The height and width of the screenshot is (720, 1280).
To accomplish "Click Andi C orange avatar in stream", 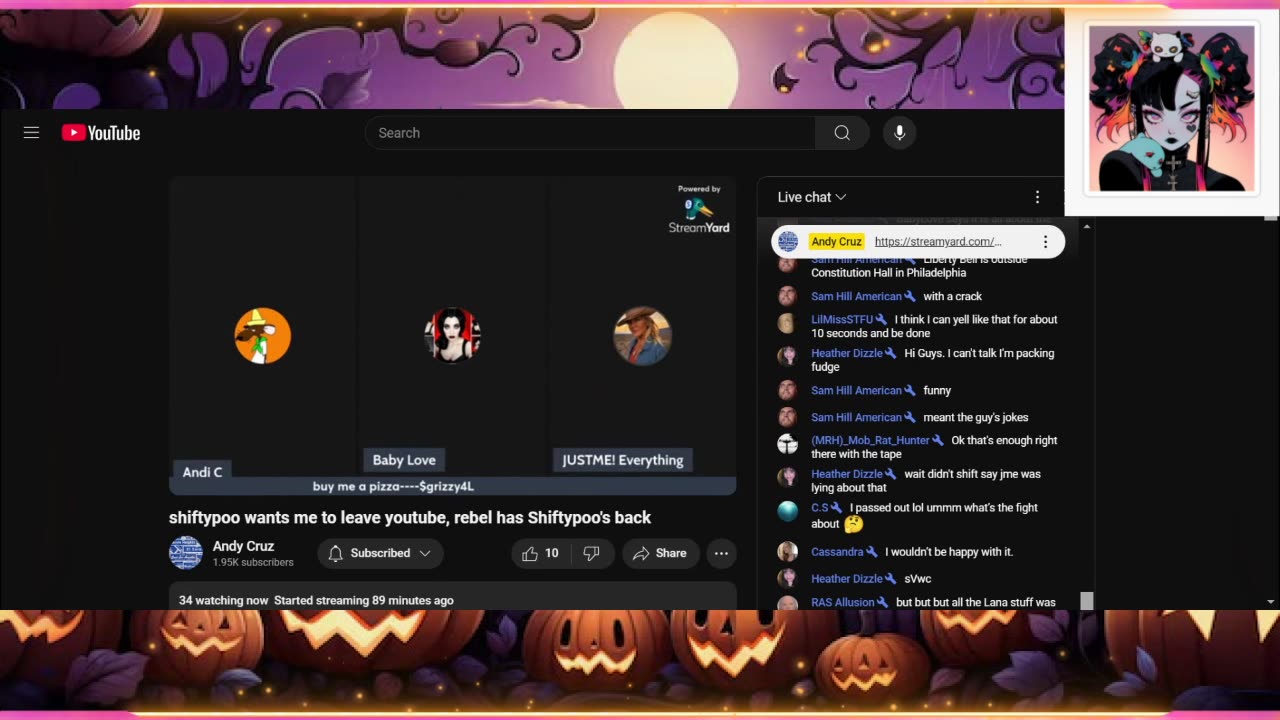I will pos(263,336).
